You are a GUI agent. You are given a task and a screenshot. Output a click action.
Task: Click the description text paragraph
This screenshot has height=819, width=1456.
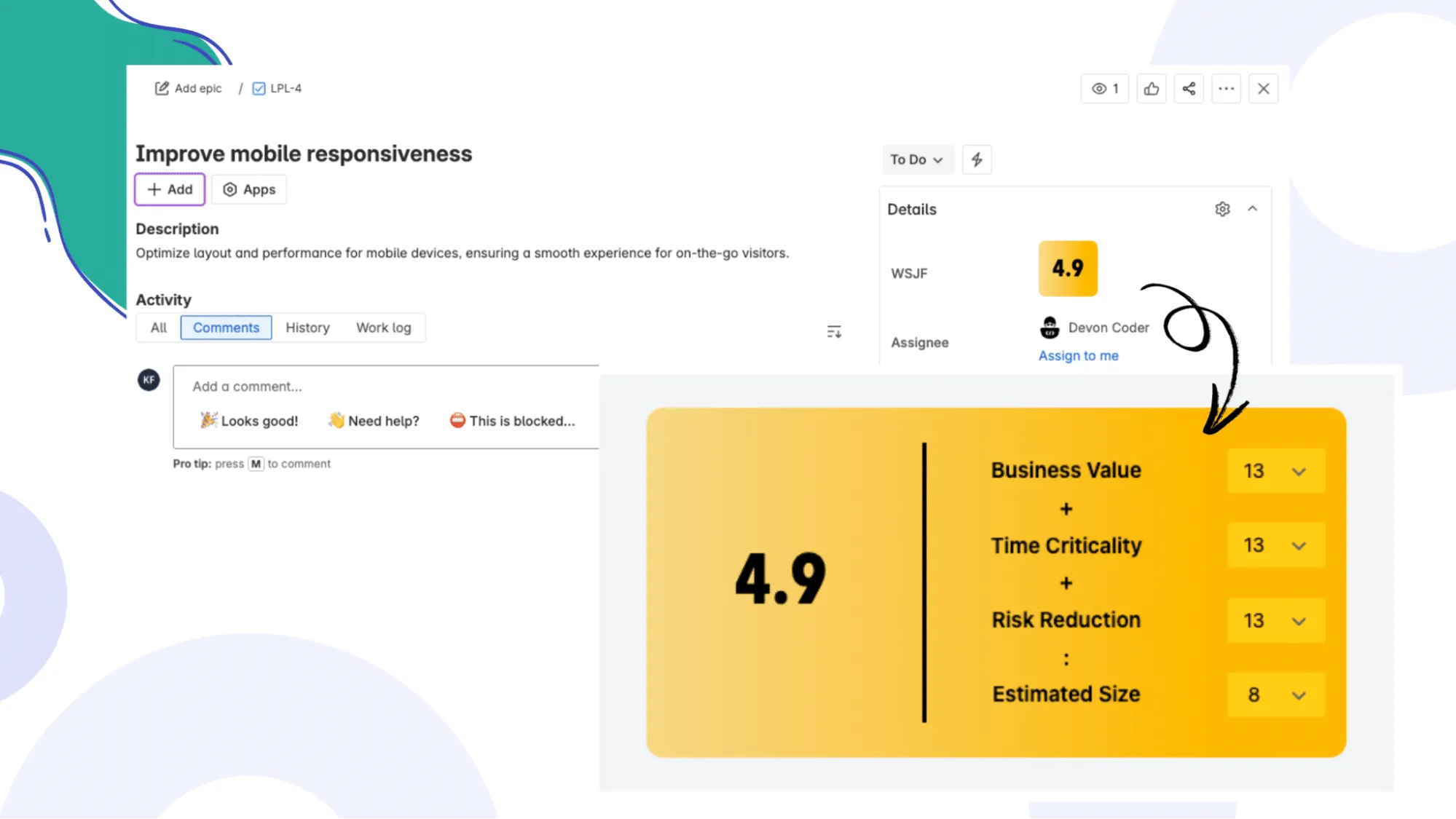pyautogui.click(x=463, y=253)
